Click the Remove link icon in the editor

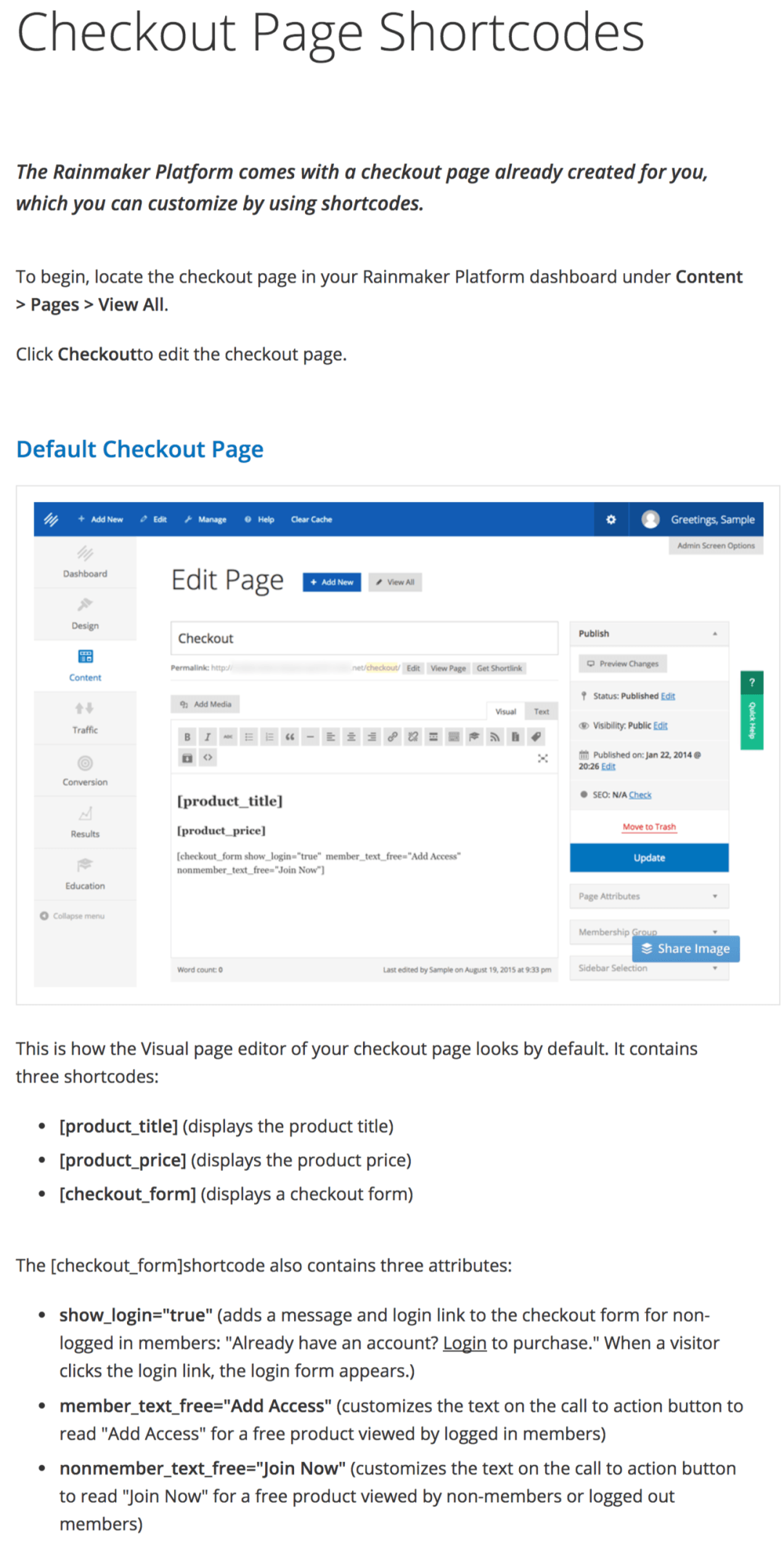pyautogui.click(x=412, y=736)
